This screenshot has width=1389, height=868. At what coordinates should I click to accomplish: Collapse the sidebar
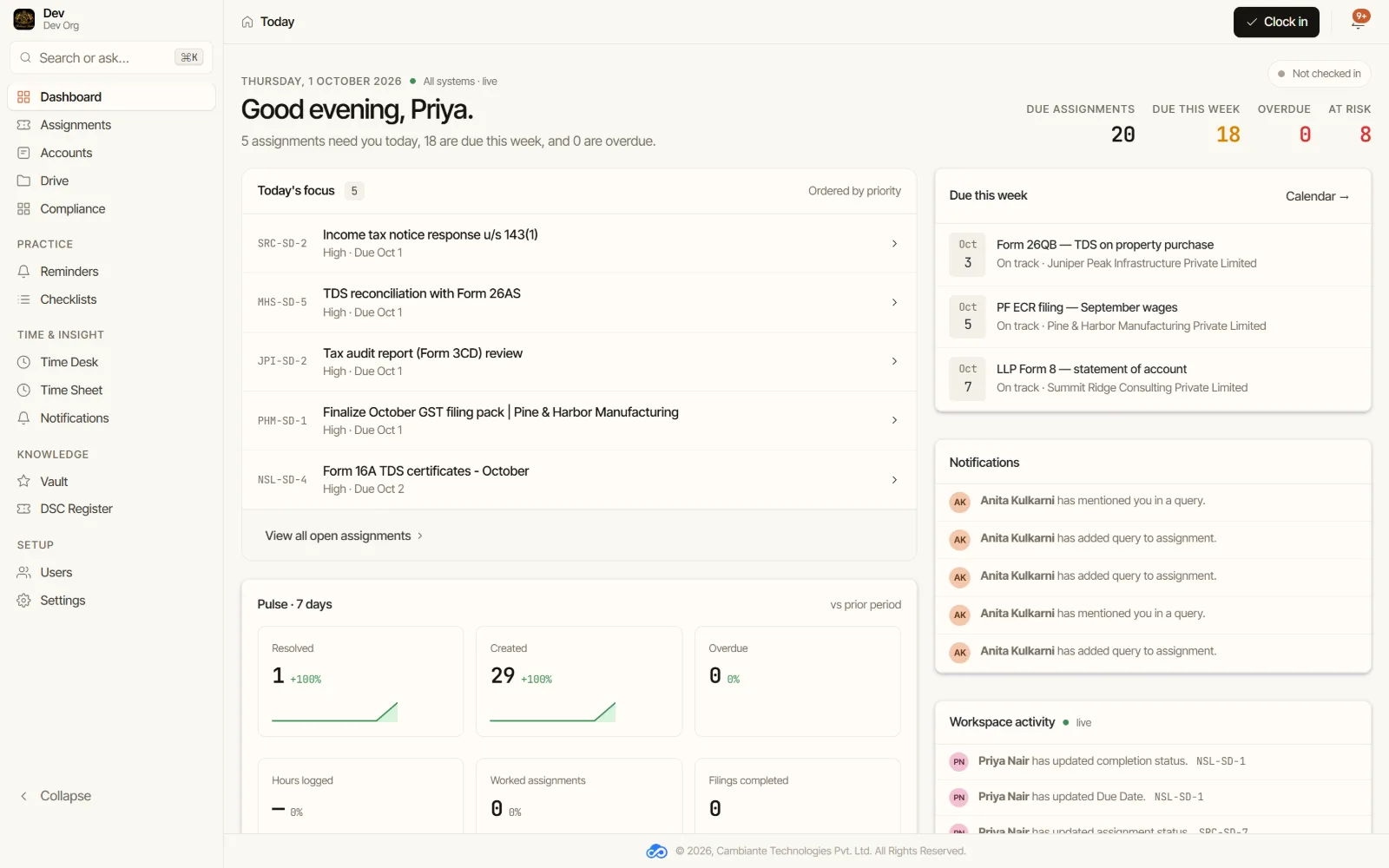click(56, 796)
